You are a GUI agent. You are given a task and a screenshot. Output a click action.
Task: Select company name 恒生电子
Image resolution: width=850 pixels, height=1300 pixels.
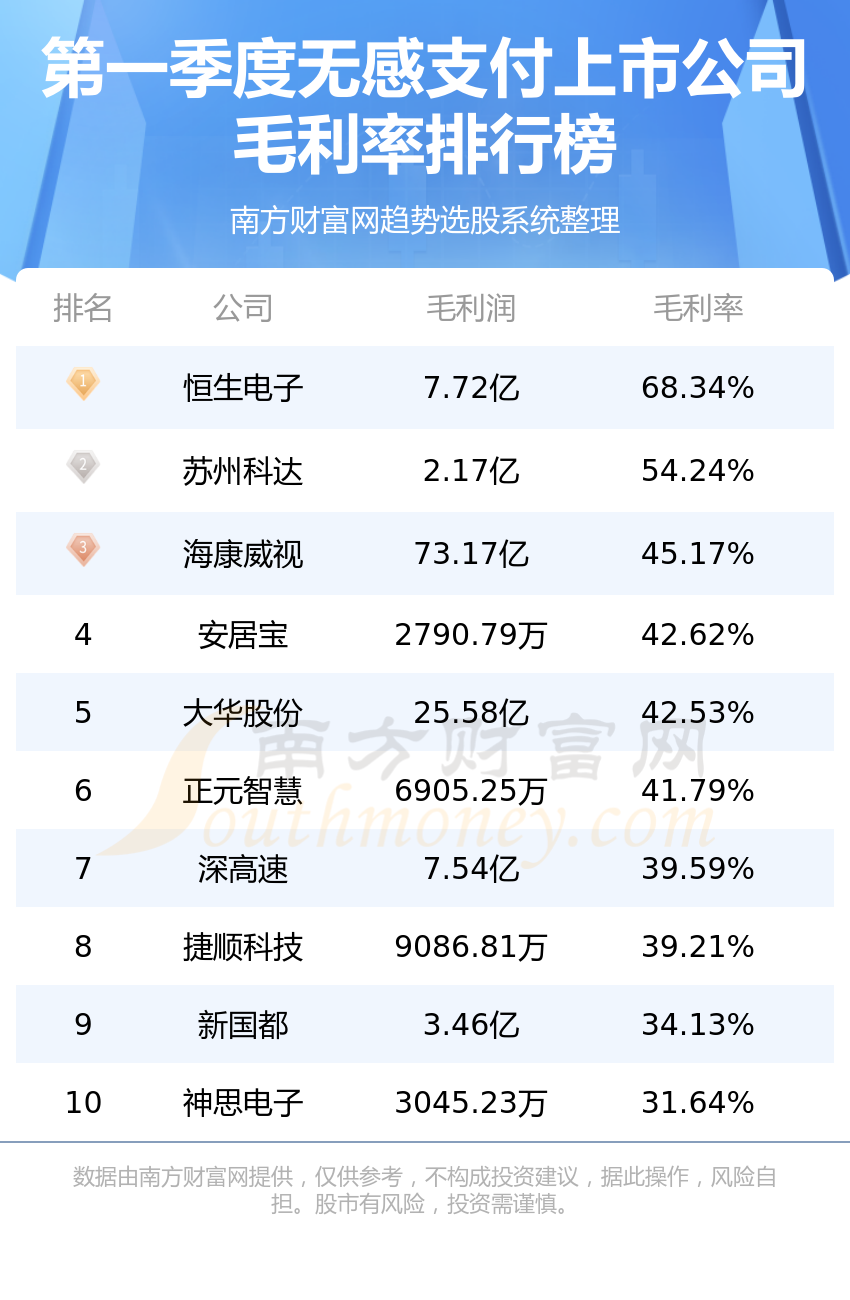click(243, 387)
